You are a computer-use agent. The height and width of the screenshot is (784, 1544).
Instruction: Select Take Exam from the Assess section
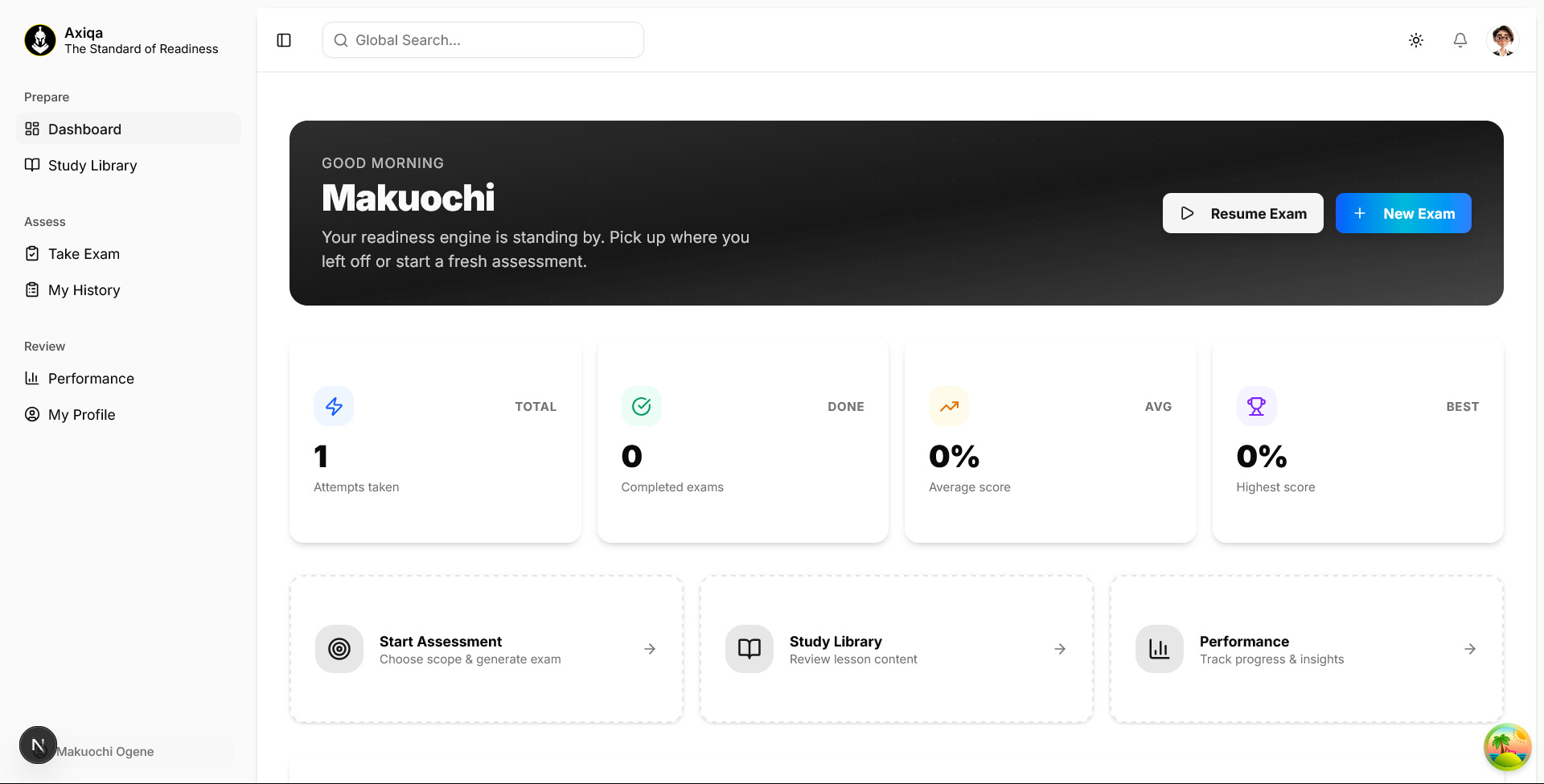click(x=83, y=253)
